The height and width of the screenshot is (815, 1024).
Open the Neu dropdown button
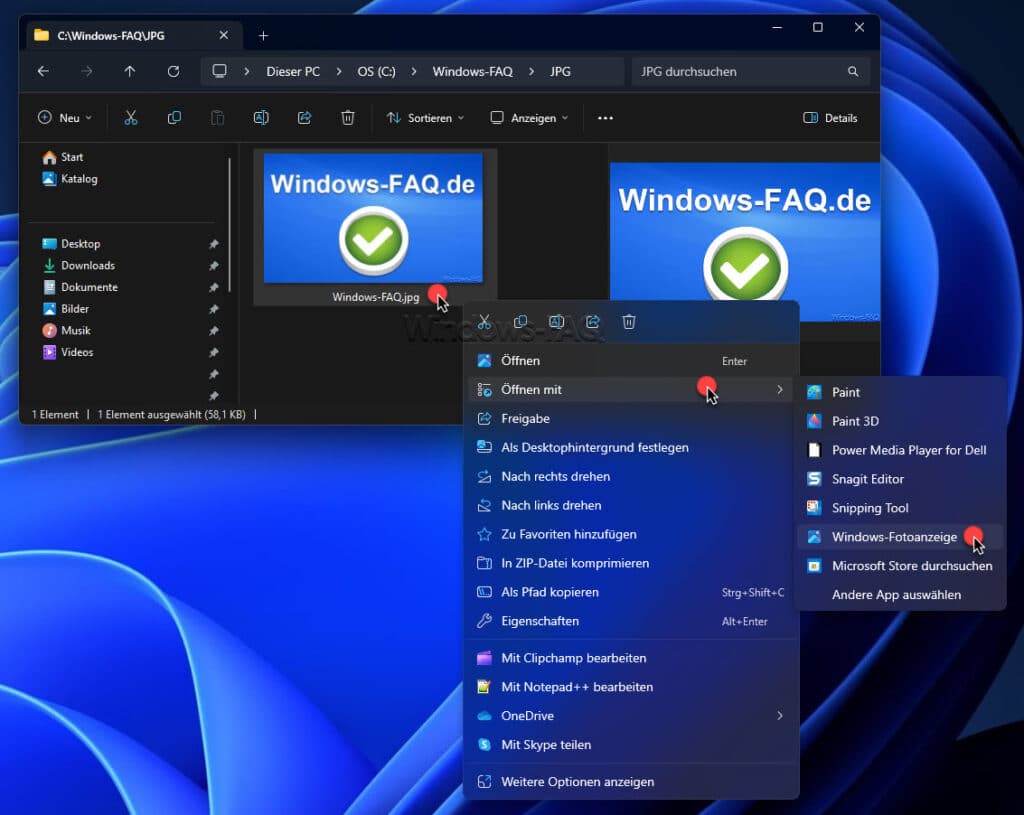click(64, 118)
